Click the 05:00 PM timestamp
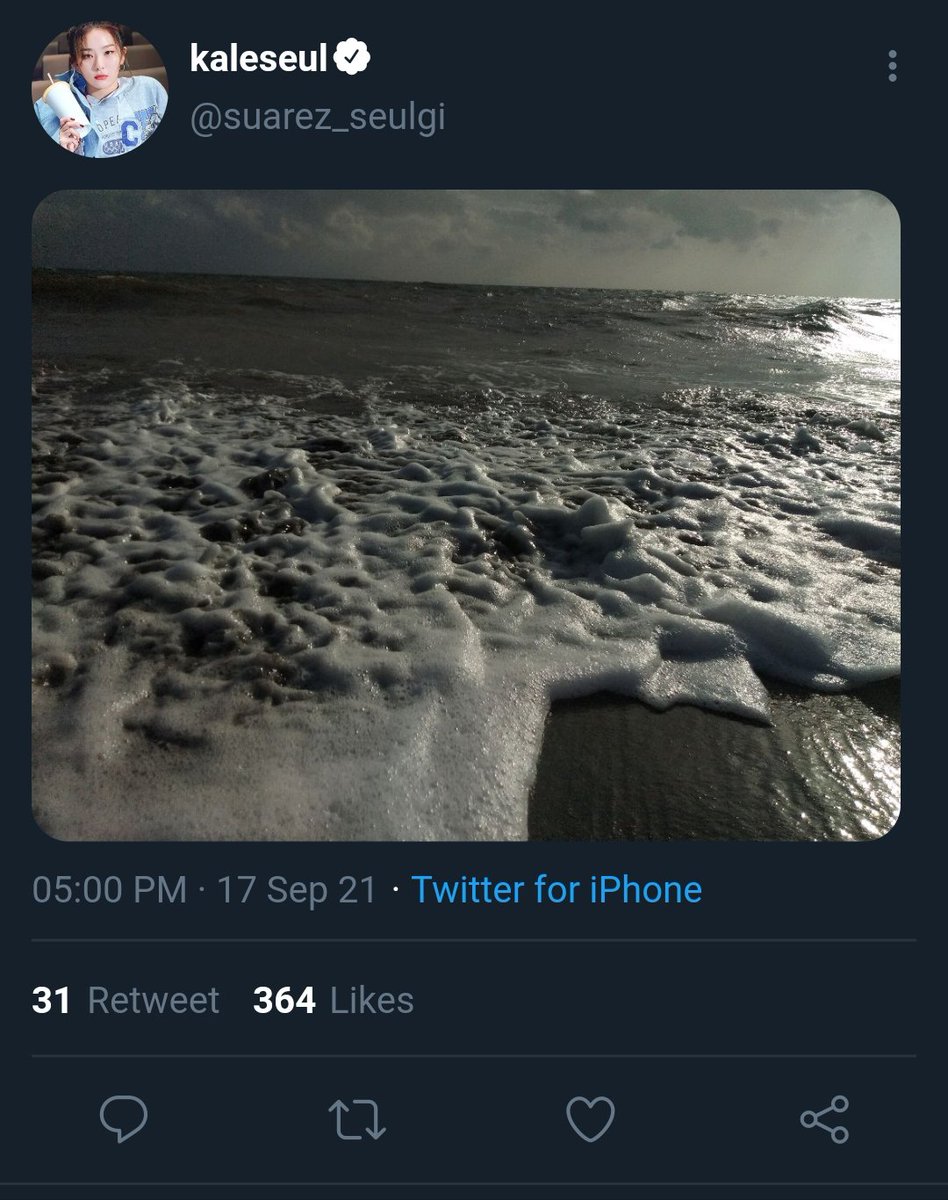Screen dimensions: 948x1200 pos(110,889)
